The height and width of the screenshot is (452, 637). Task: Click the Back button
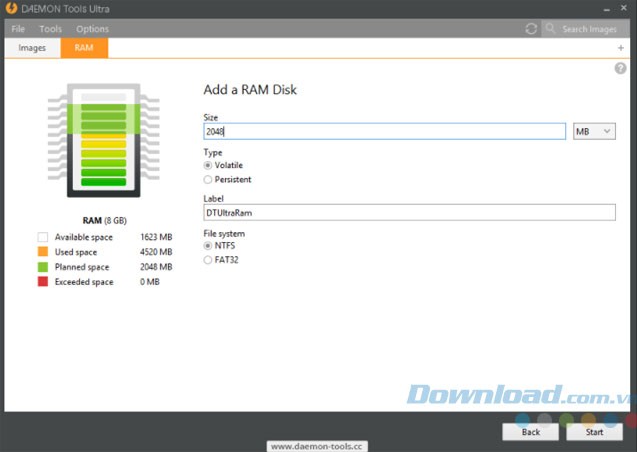[x=531, y=432]
